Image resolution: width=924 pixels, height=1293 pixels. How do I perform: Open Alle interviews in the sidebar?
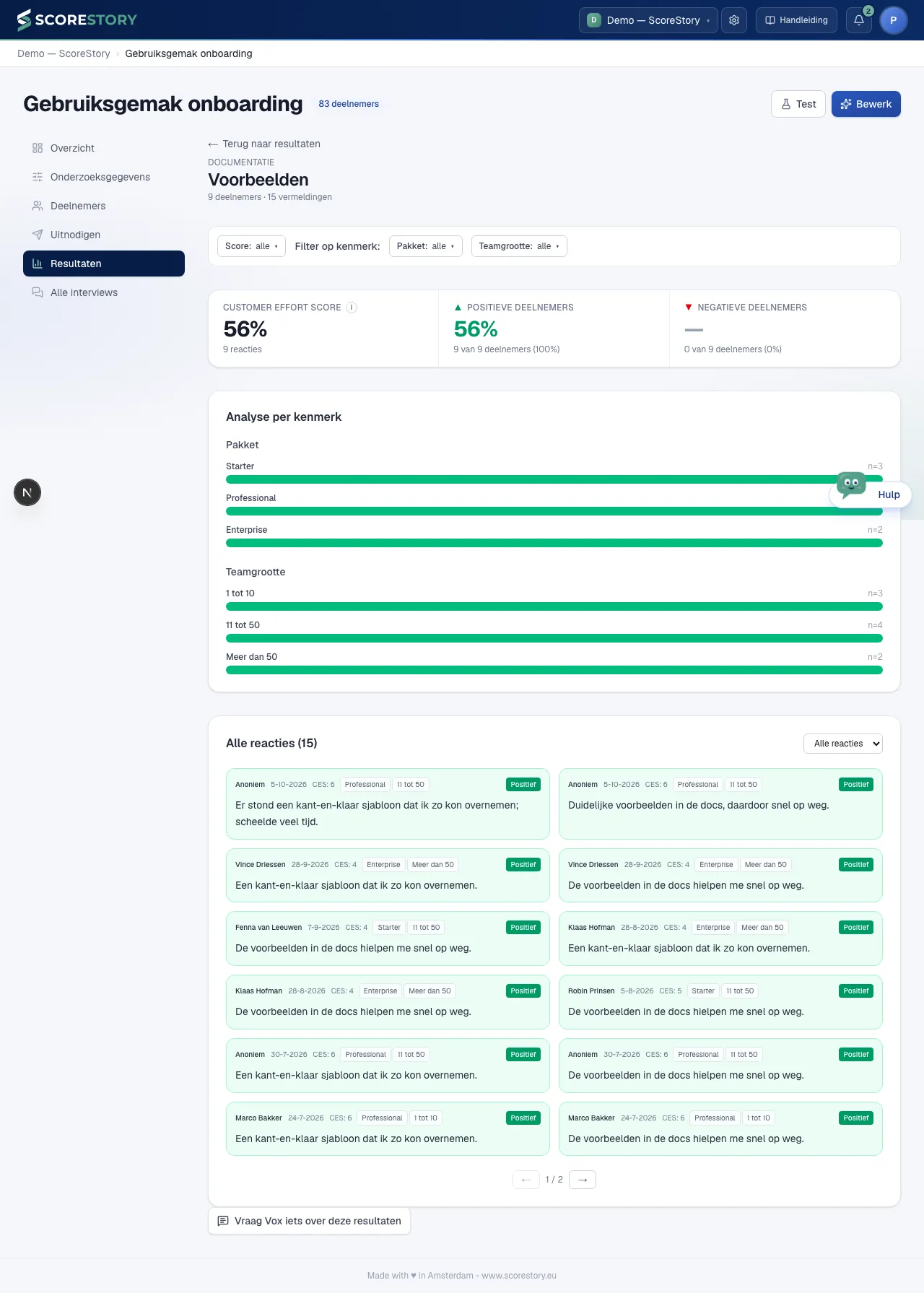[104, 292]
